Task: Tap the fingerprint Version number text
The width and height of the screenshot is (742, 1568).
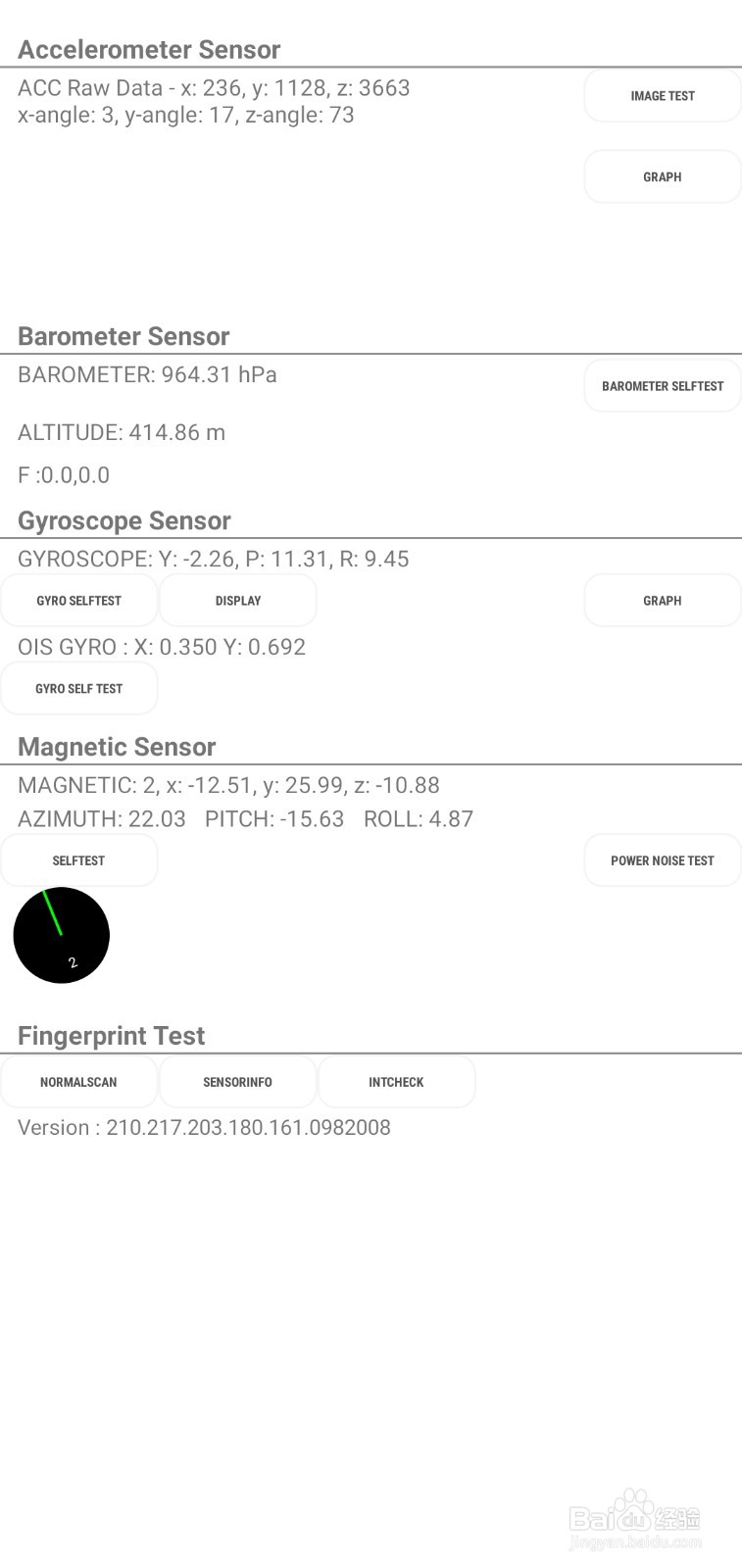Action: [204, 1127]
